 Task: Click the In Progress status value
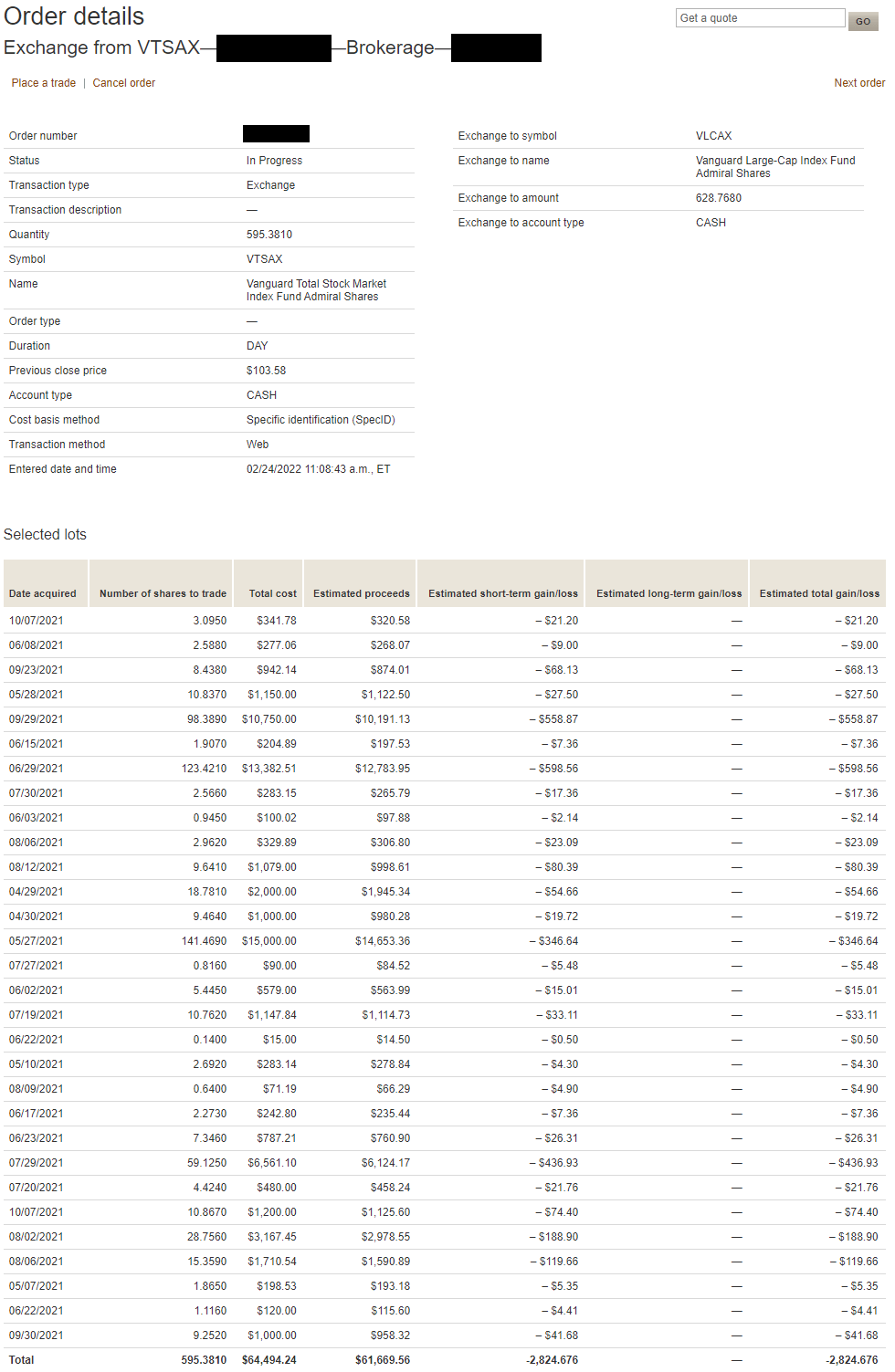click(x=274, y=161)
